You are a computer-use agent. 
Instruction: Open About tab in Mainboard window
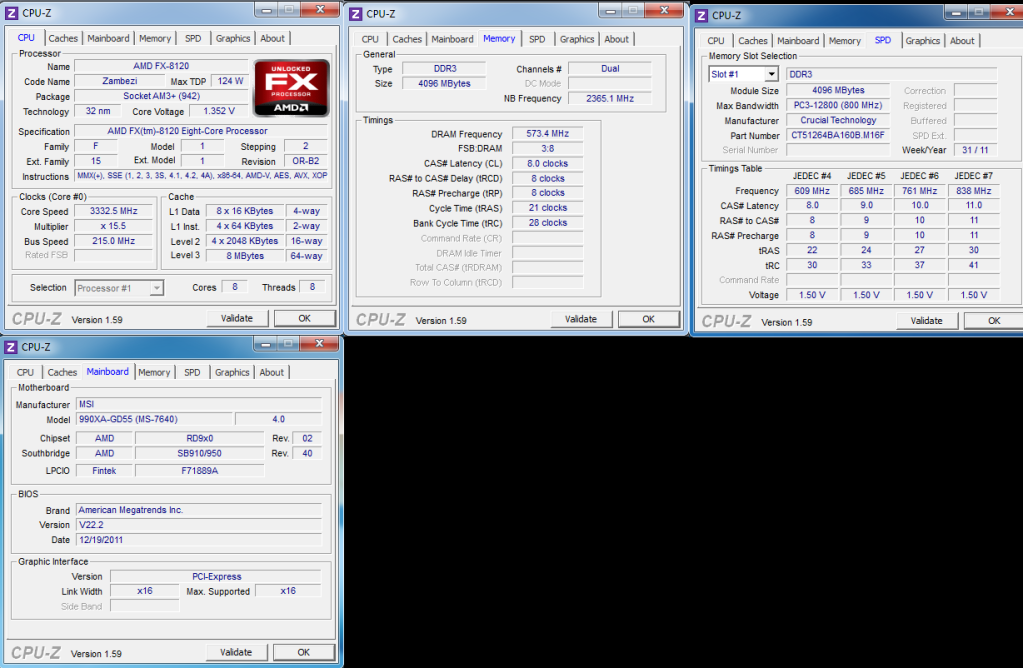pyautogui.click(x=271, y=372)
